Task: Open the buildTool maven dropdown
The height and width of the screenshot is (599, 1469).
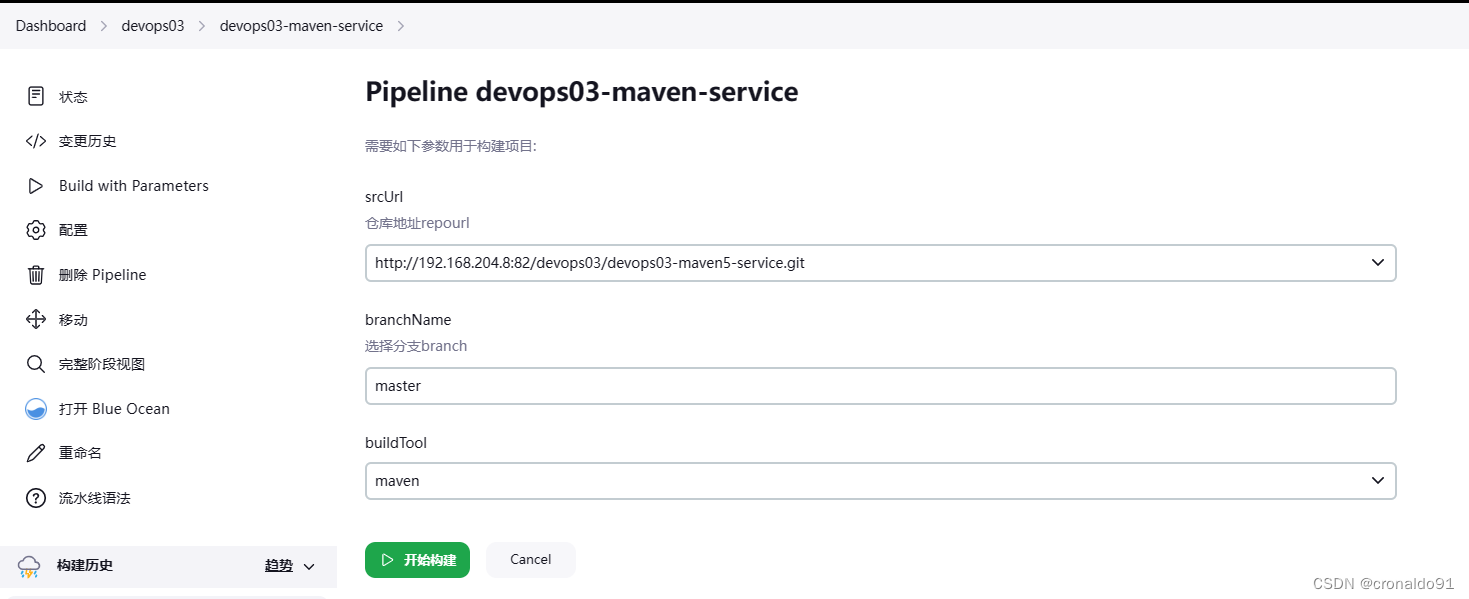Action: click(880, 481)
